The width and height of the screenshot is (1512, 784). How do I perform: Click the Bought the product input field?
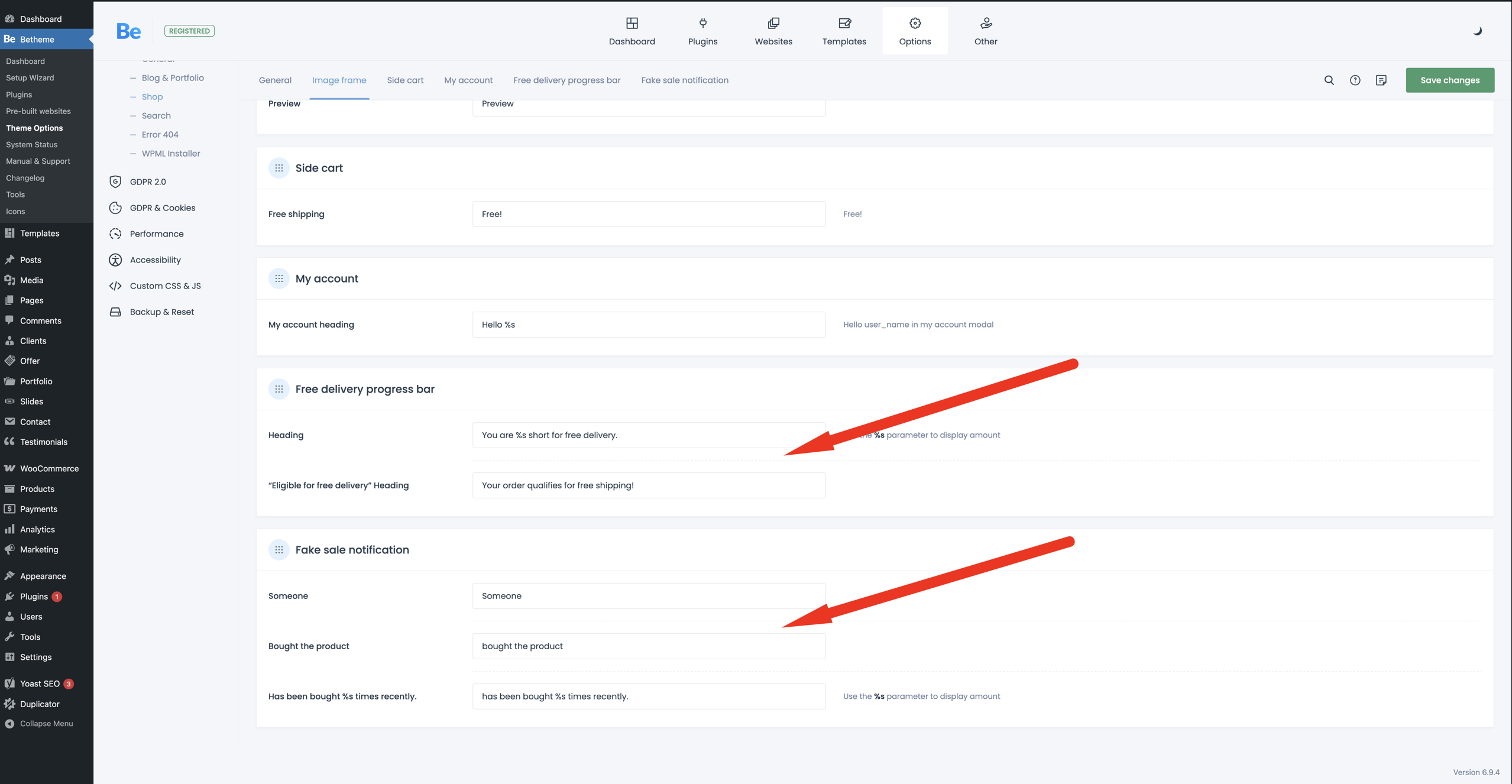(x=648, y=646)
